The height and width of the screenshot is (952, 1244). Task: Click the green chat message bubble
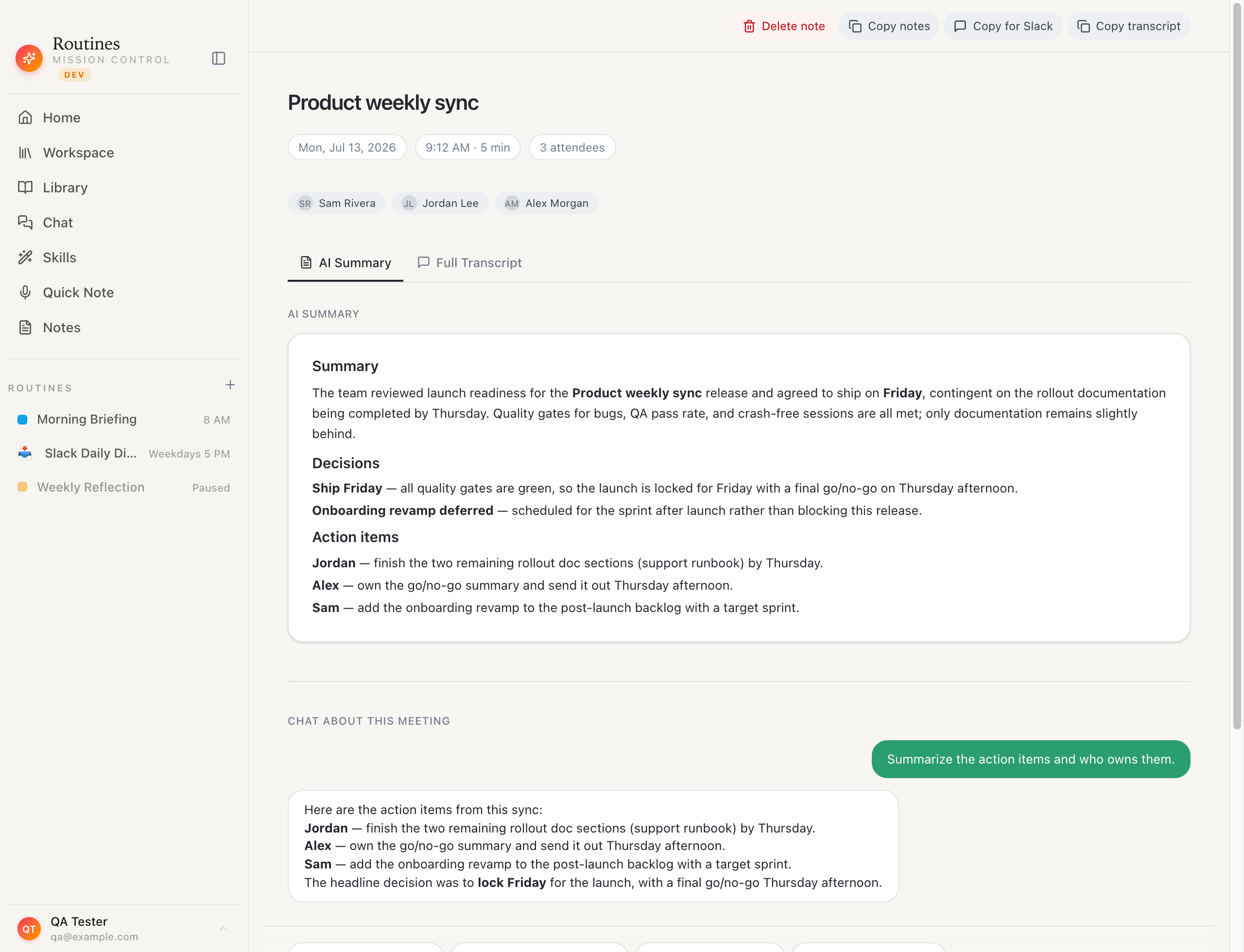[x=1030, y=759]
